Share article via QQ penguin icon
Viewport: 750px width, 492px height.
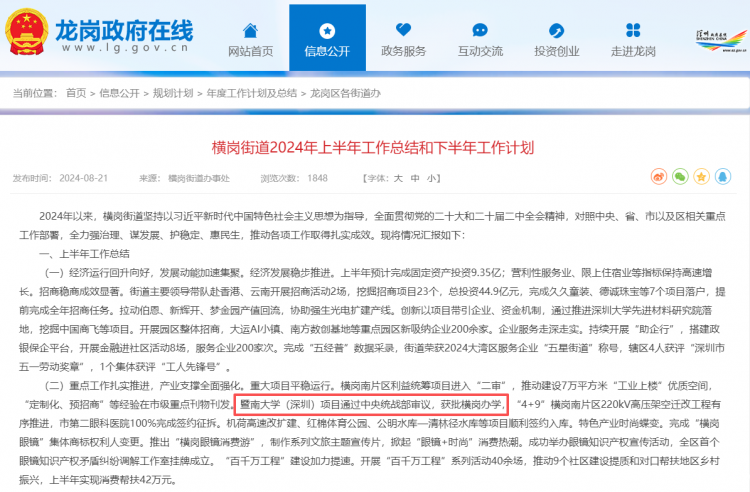[723, 177]
